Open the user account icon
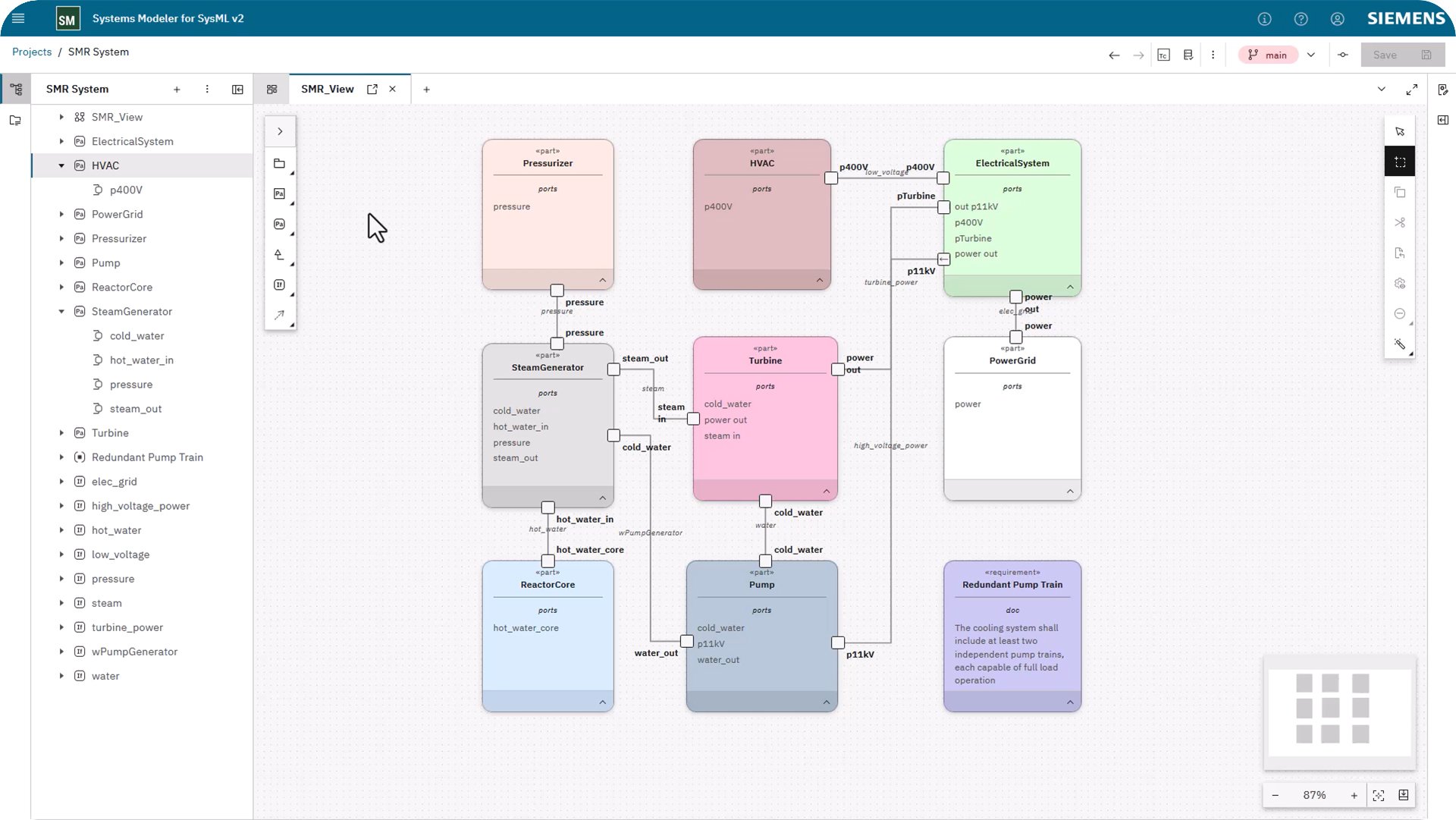 click(1337, 19)
